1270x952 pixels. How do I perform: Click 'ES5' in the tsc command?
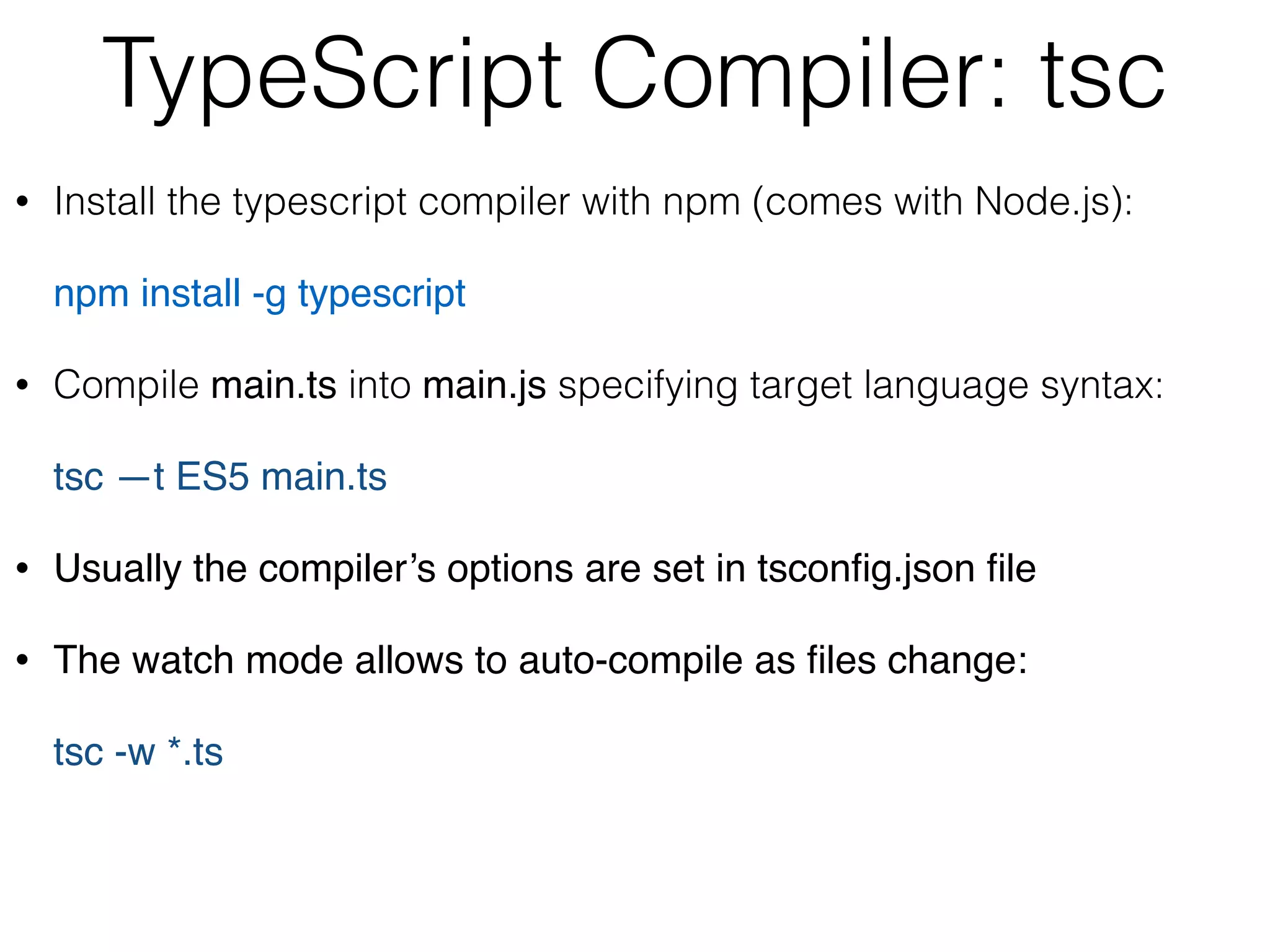pyautogui.click(x=213, y=477)
